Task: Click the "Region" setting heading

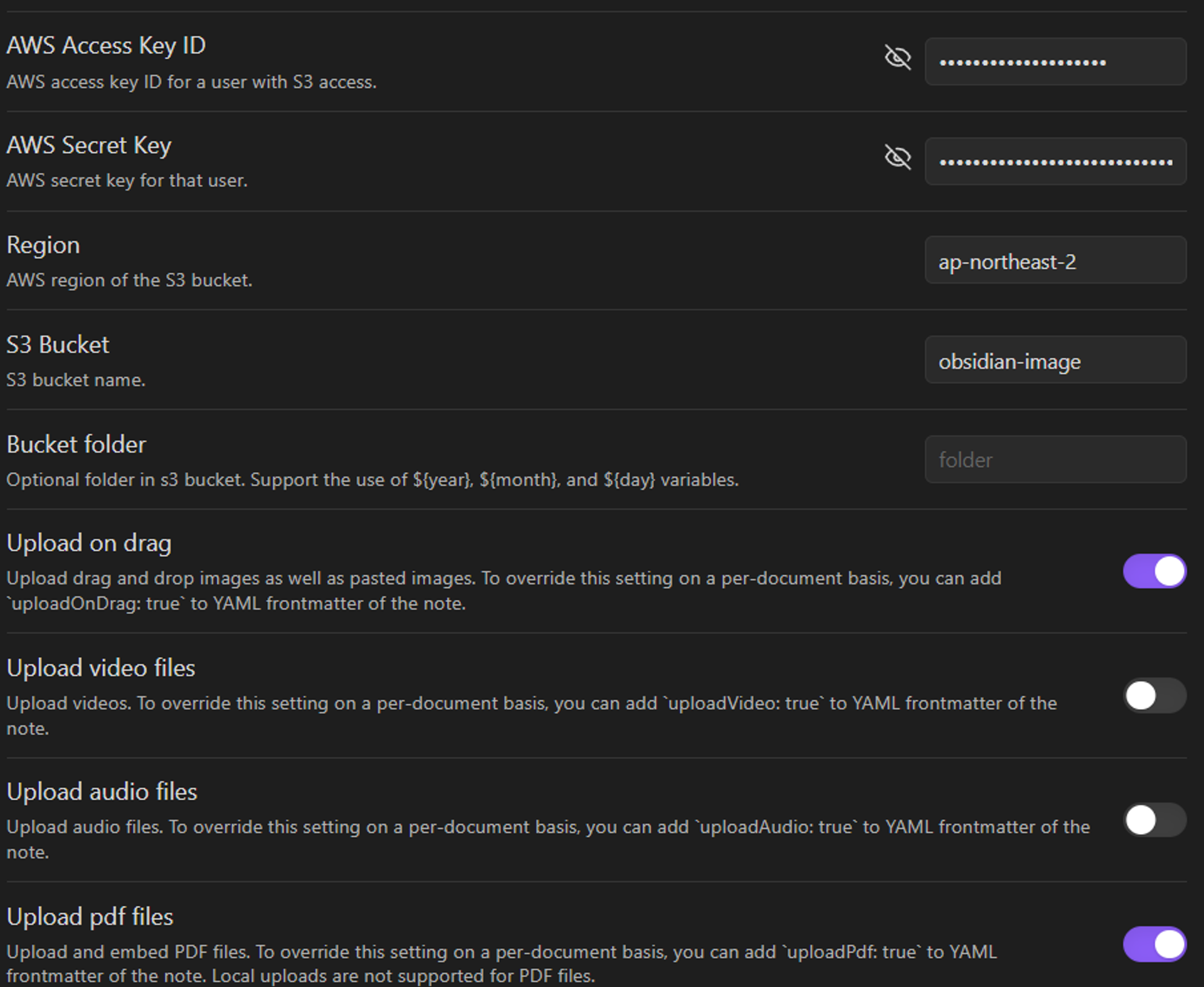Action: pos(43,245)
